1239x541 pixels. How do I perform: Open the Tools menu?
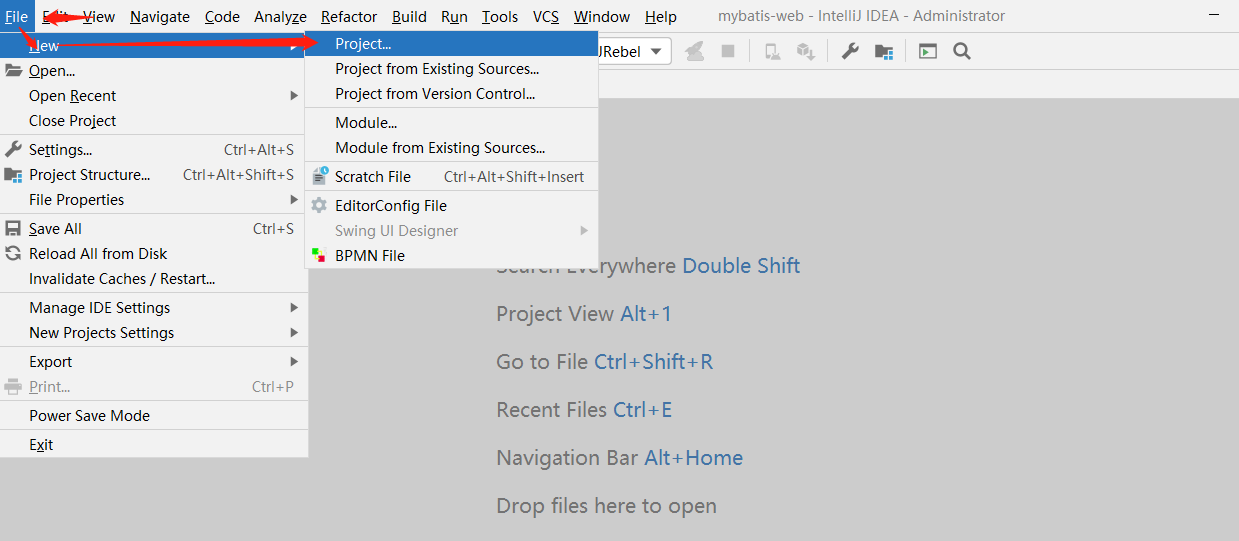point(500,16)
